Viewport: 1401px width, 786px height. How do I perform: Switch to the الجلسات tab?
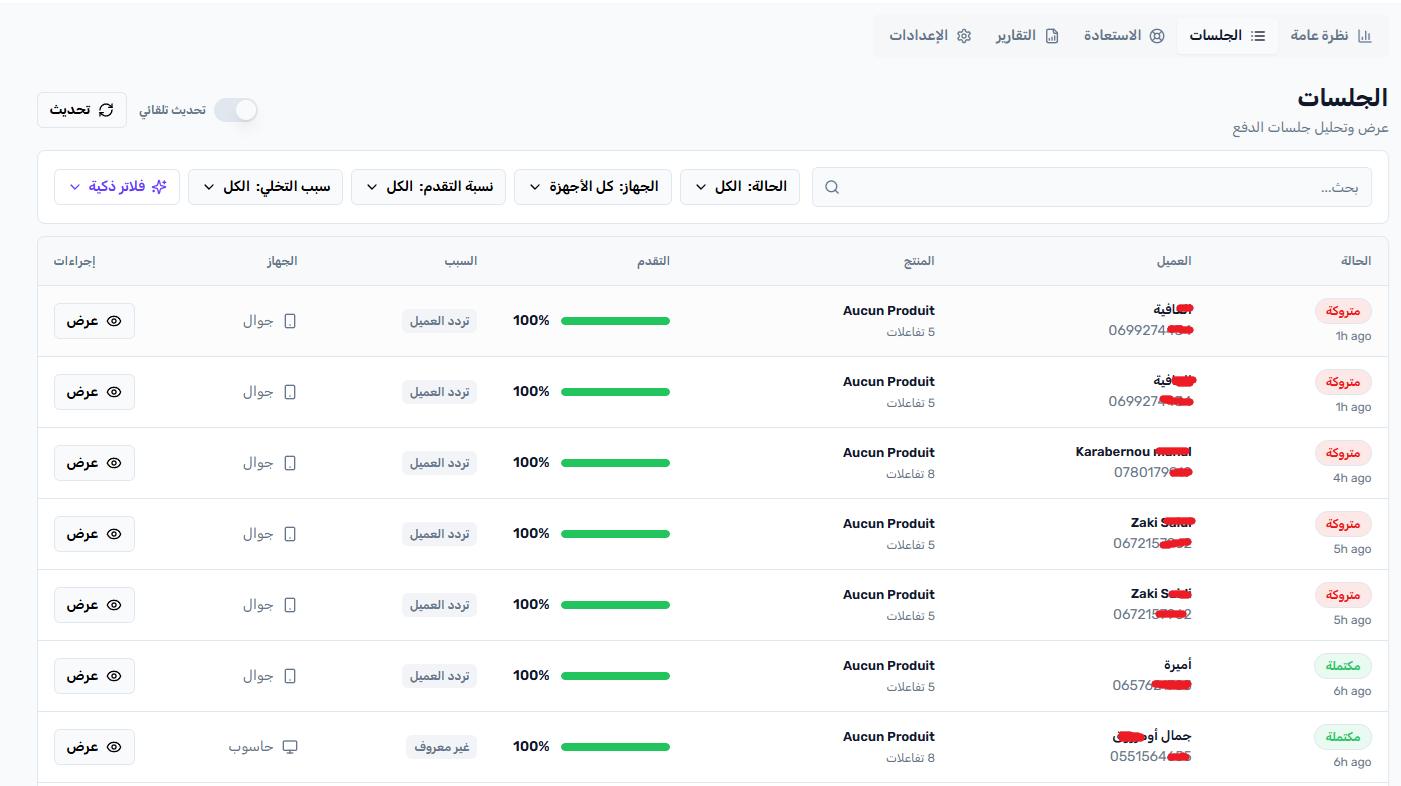(x=1227, y=36)
